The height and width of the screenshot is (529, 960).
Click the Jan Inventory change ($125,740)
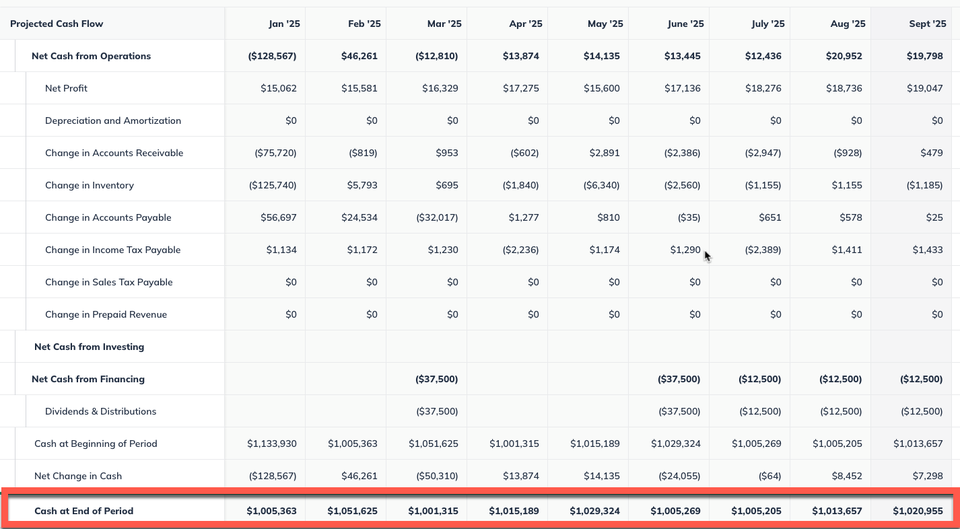[272, 186]
